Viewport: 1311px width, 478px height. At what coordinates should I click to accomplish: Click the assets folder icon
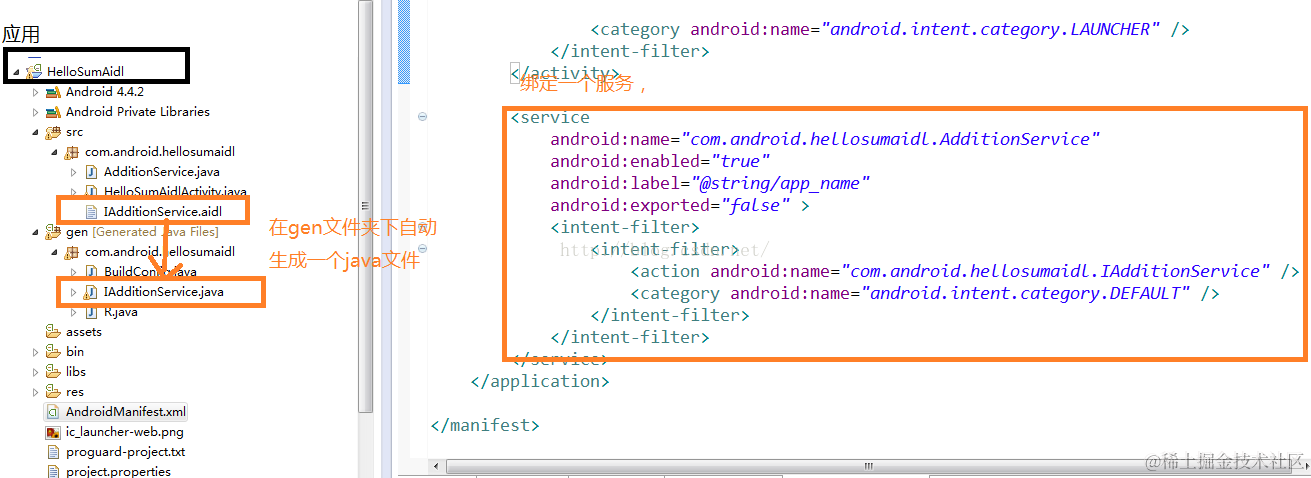[53, 332]
